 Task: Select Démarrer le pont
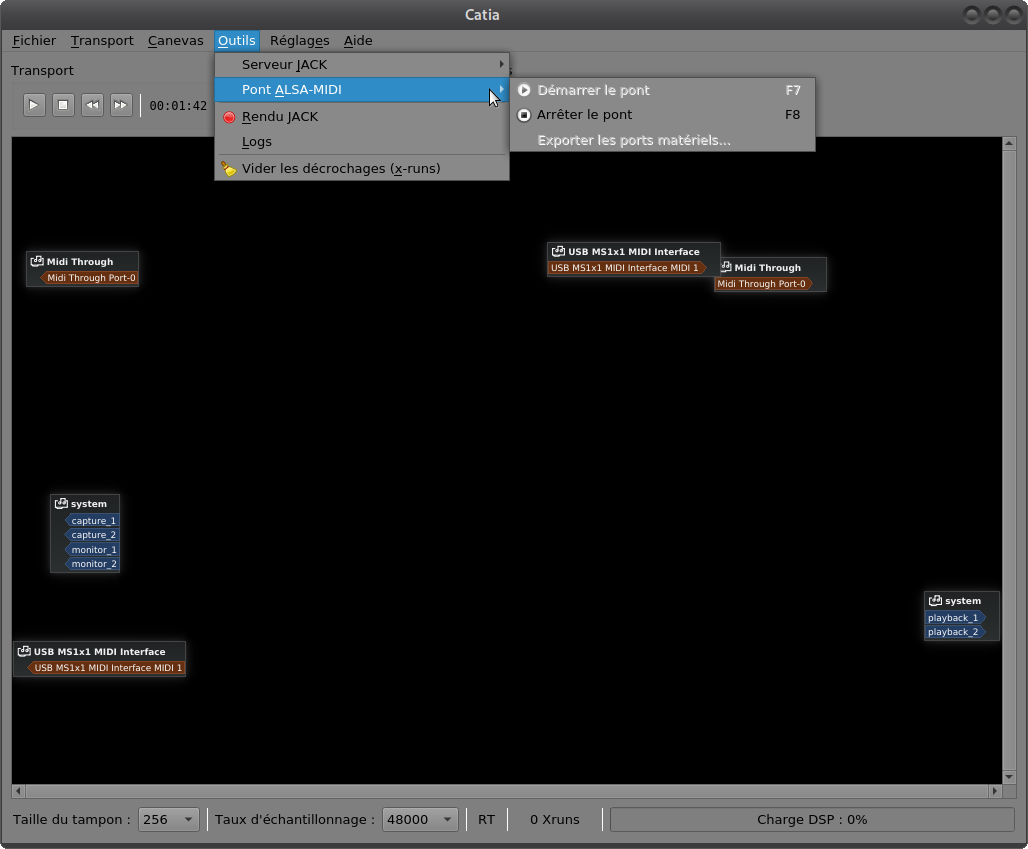coord(662,90)
